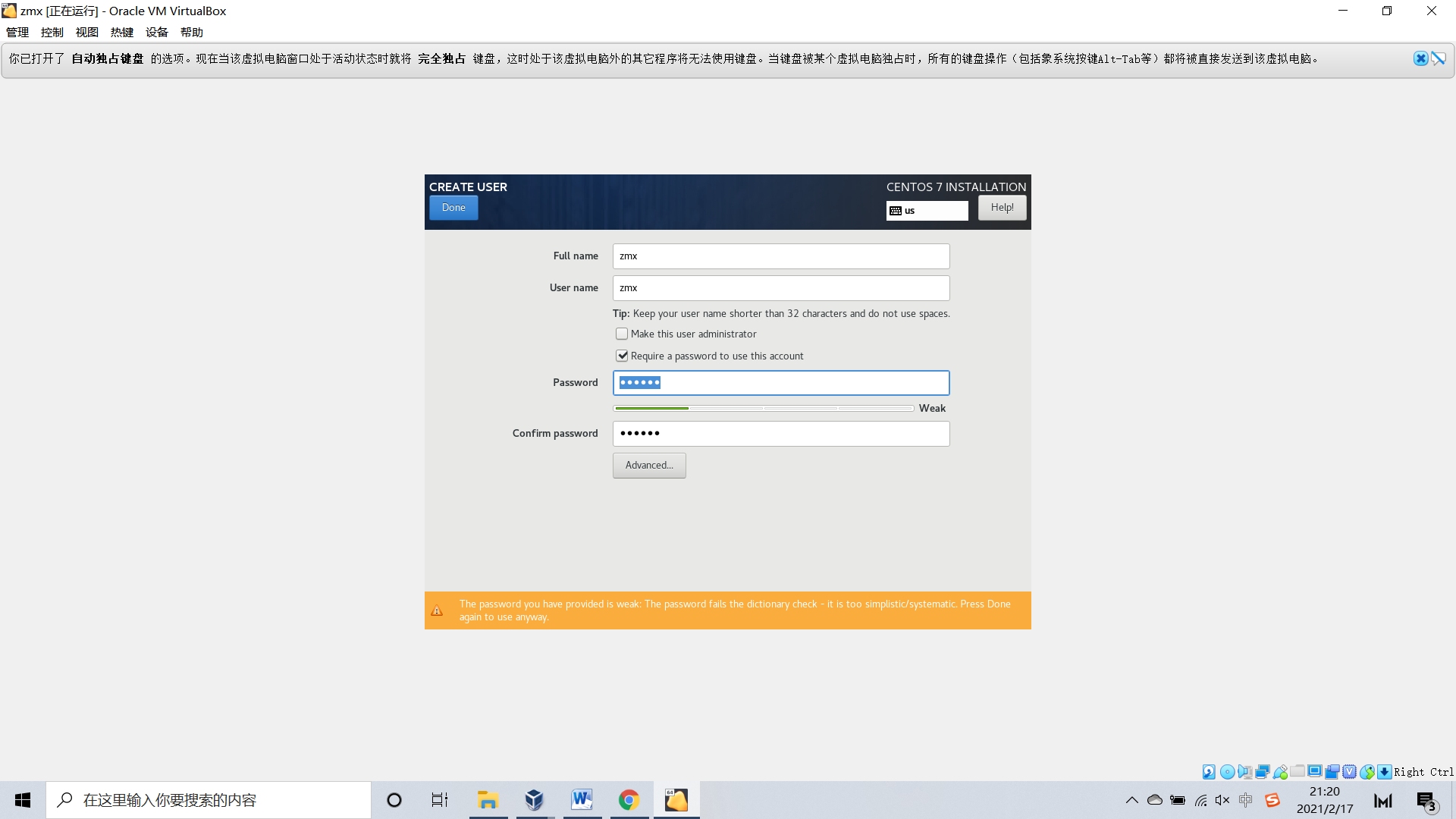Open the 控制 menu
Viewport: 1456px width, 819px height.
point(52,32)
